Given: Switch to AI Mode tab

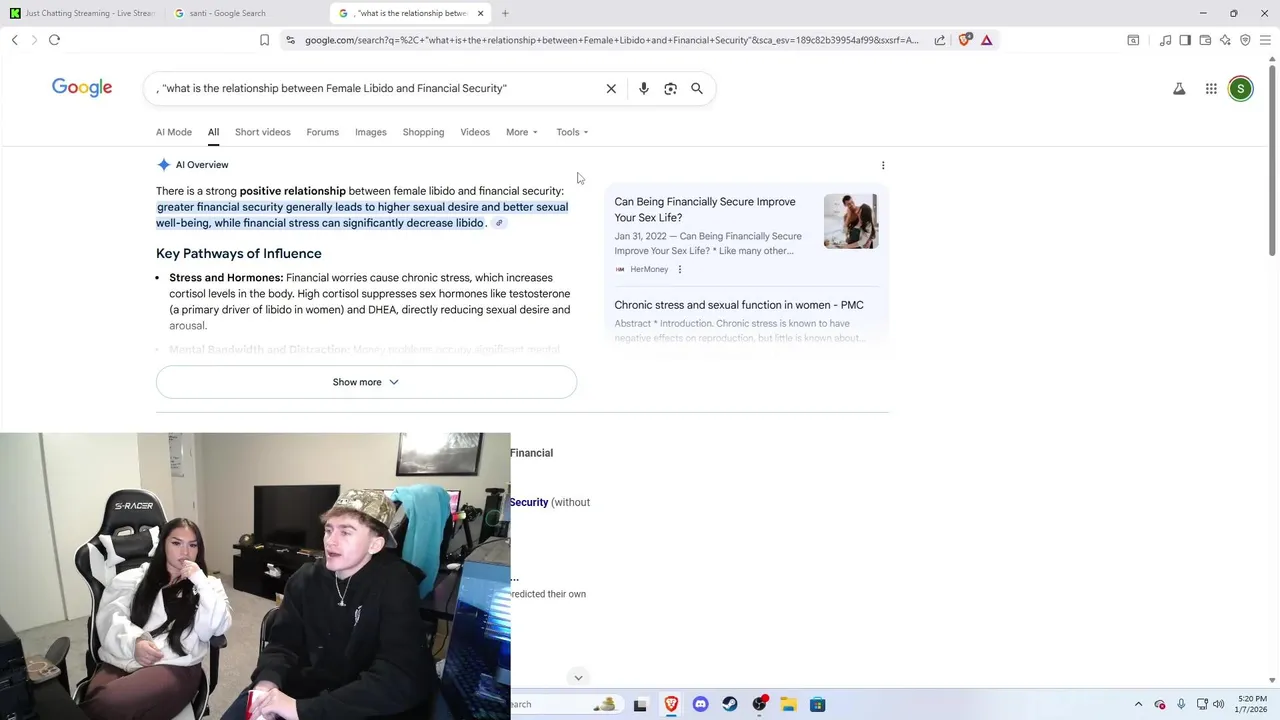Looking at the screenshot, I should click(x=174, y=132).
